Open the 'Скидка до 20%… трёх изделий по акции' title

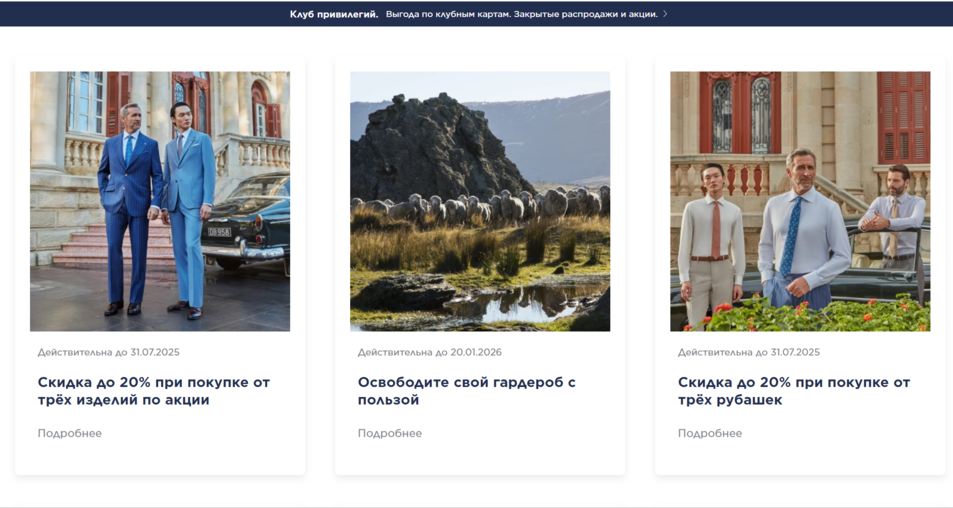[x=154, y=391]
